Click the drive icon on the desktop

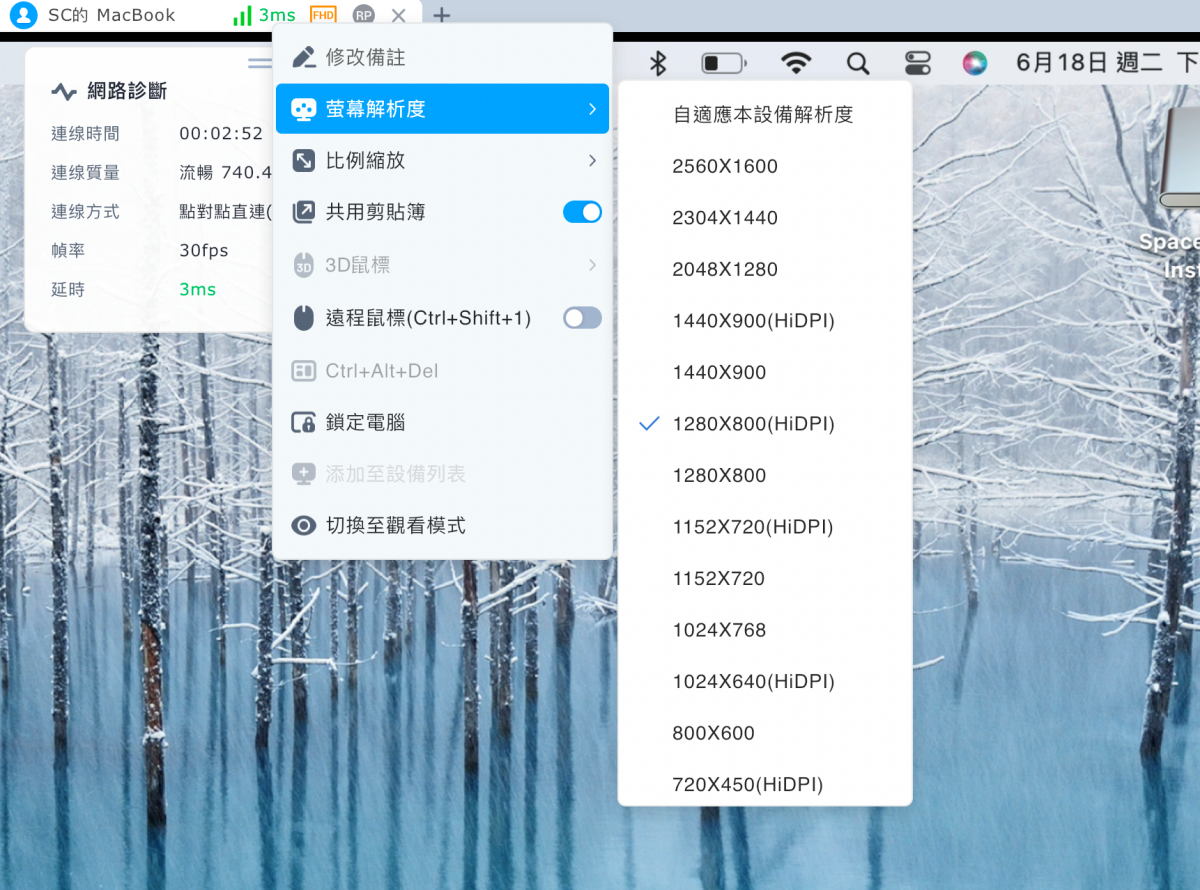point(1181,158)
